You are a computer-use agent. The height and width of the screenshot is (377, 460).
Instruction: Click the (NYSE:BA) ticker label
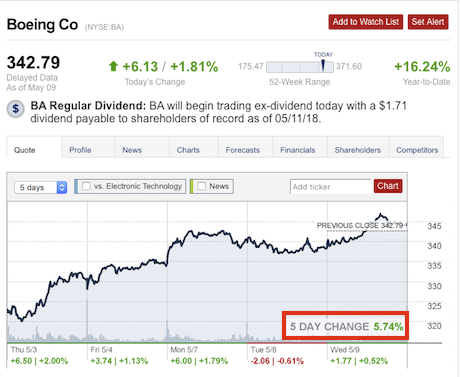point(104,27)
